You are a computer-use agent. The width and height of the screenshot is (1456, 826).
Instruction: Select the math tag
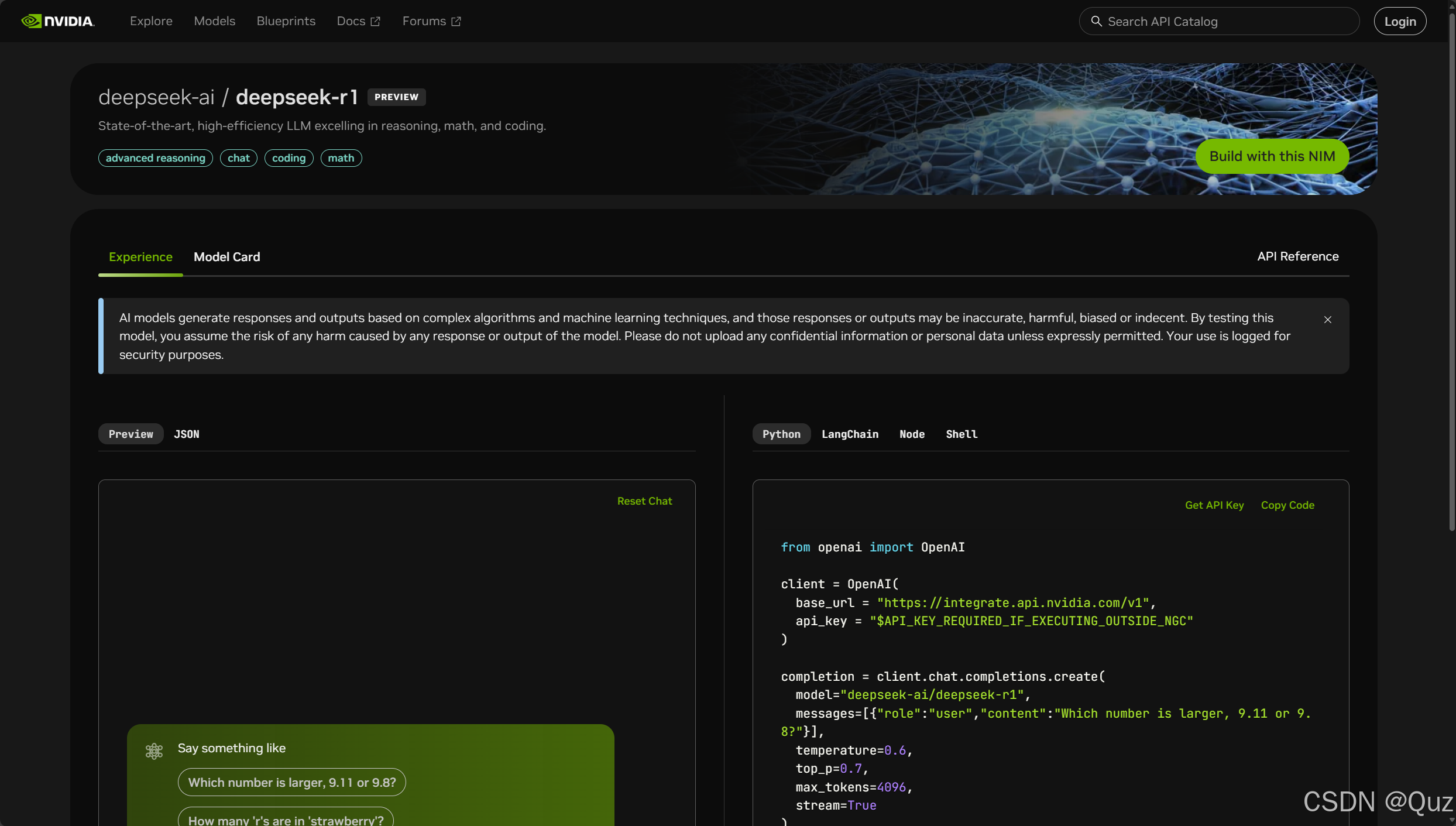pos(341,158)
